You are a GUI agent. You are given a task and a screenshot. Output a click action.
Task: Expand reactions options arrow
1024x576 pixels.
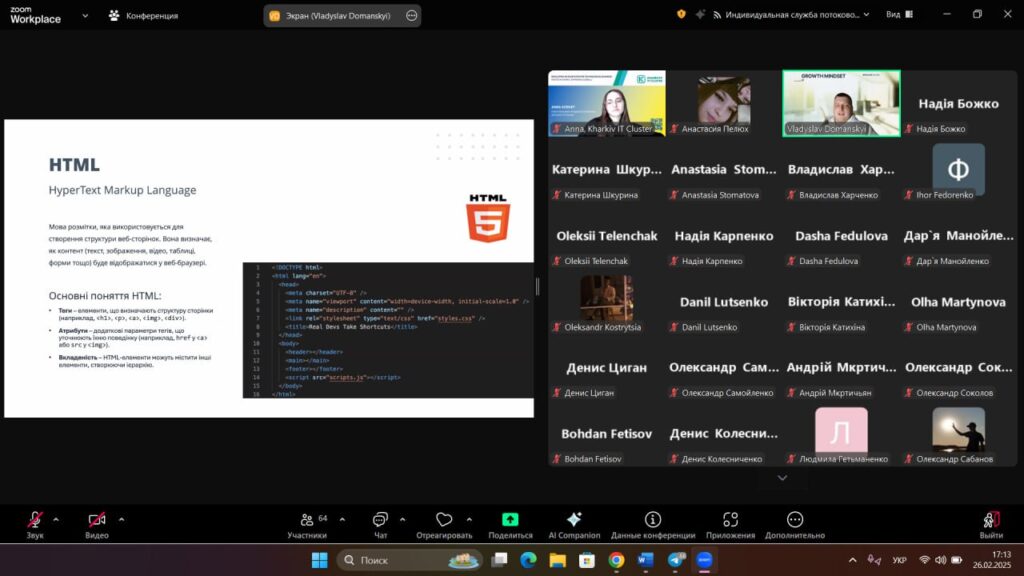(470, 520)
